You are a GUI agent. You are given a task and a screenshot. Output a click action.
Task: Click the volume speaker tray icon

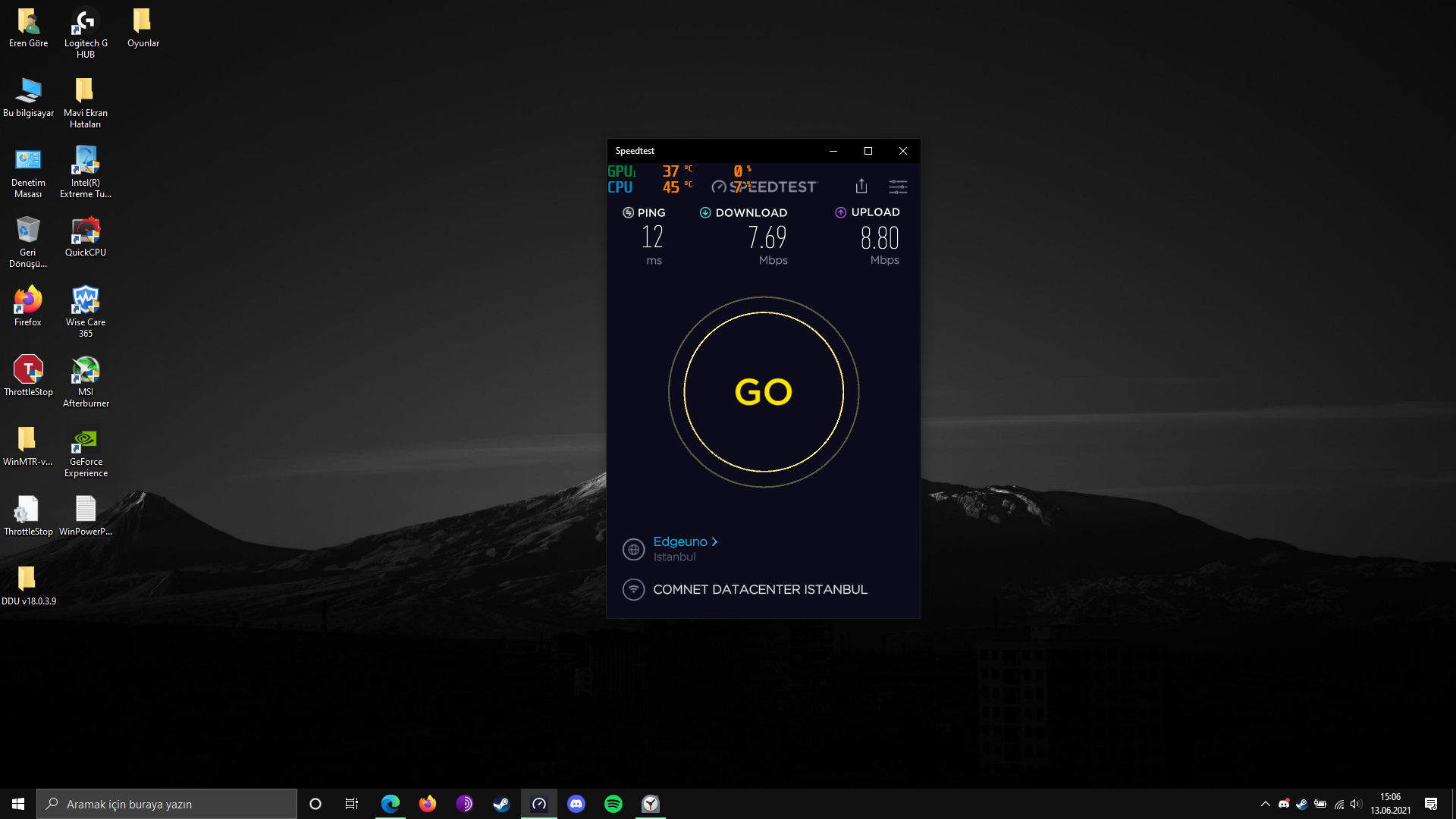tap(1356, 804)
